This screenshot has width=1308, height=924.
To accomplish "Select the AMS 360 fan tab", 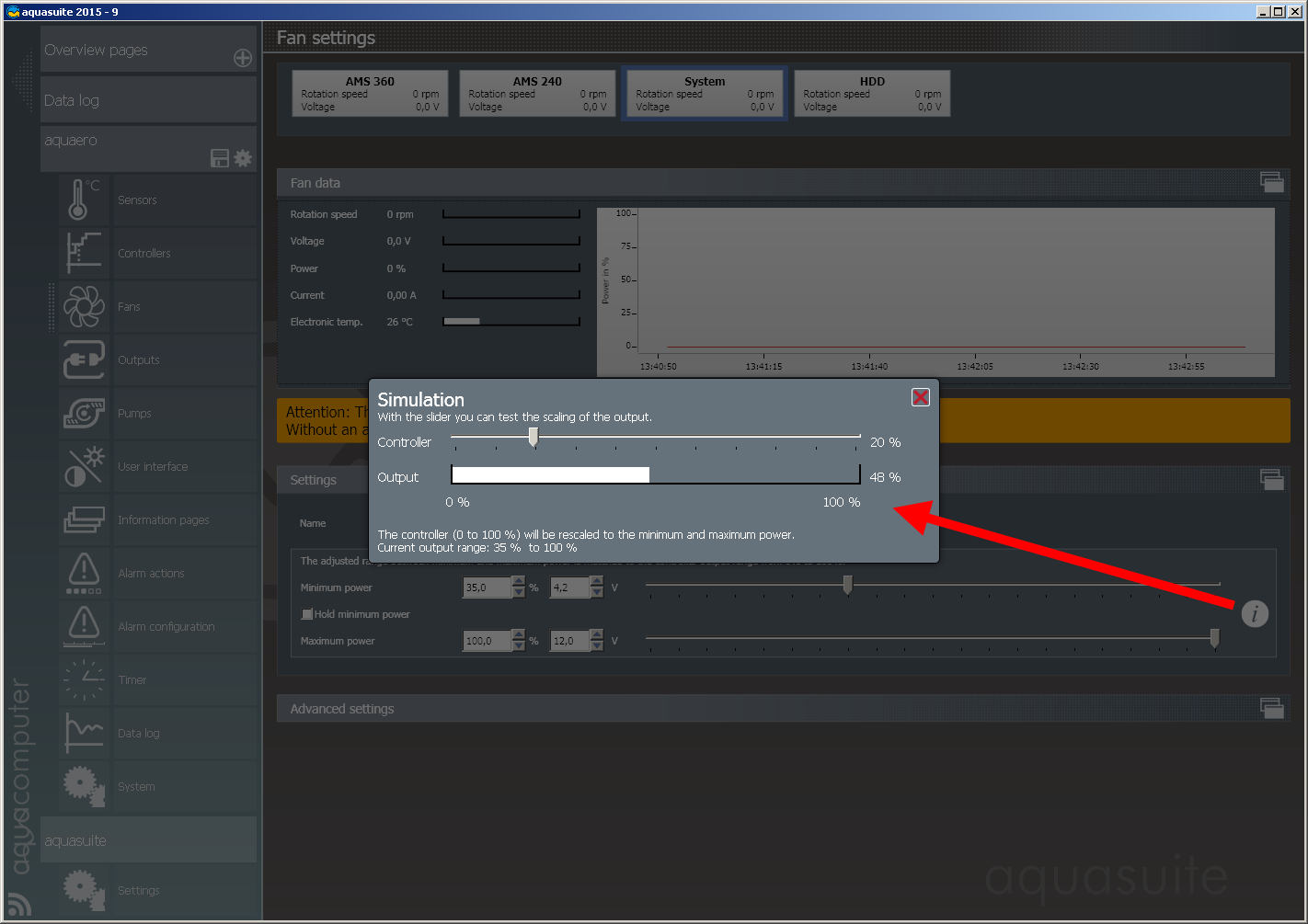I will pos(370,94).
